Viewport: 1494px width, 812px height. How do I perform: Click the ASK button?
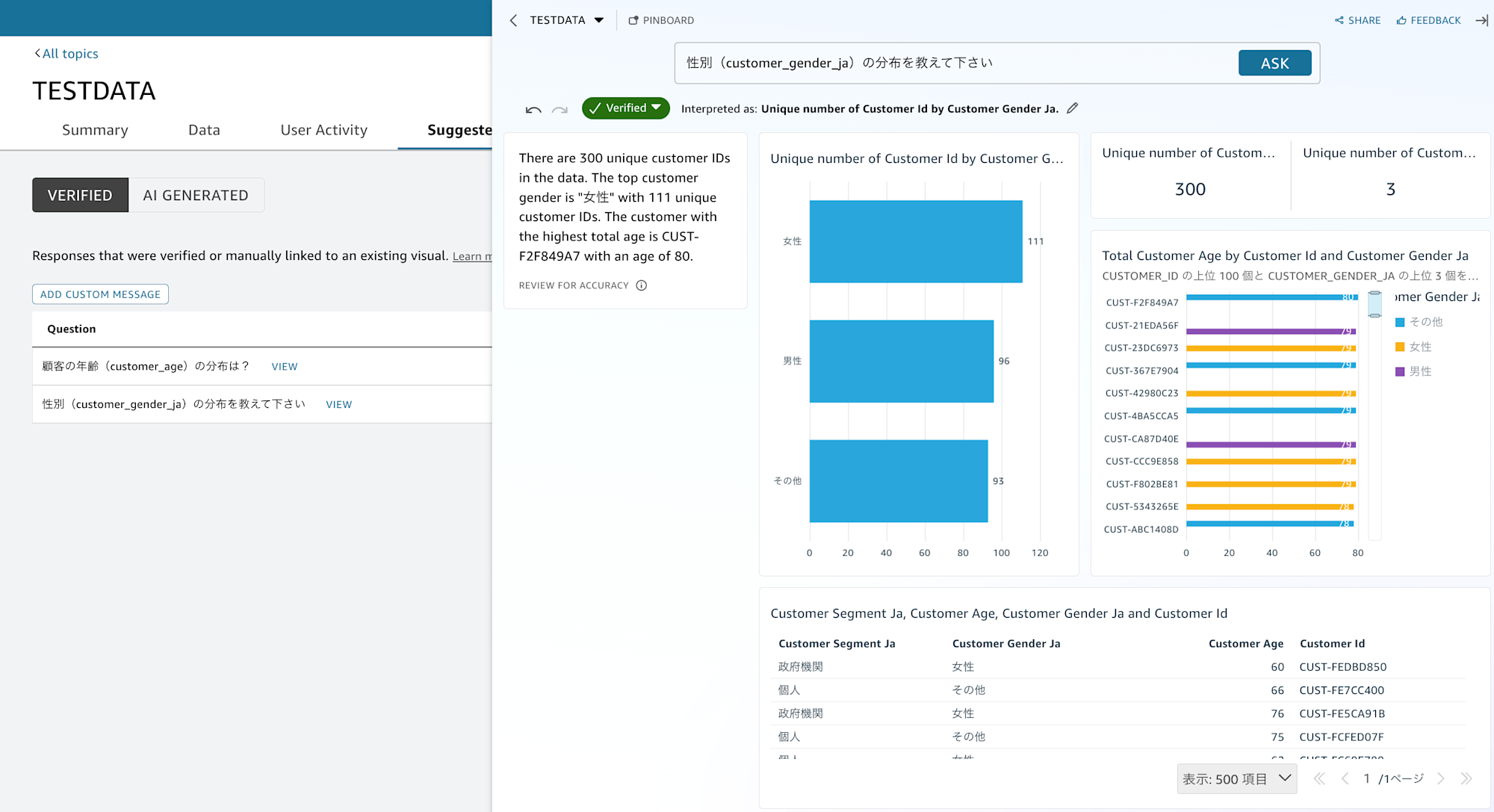tap(1274, 63)
